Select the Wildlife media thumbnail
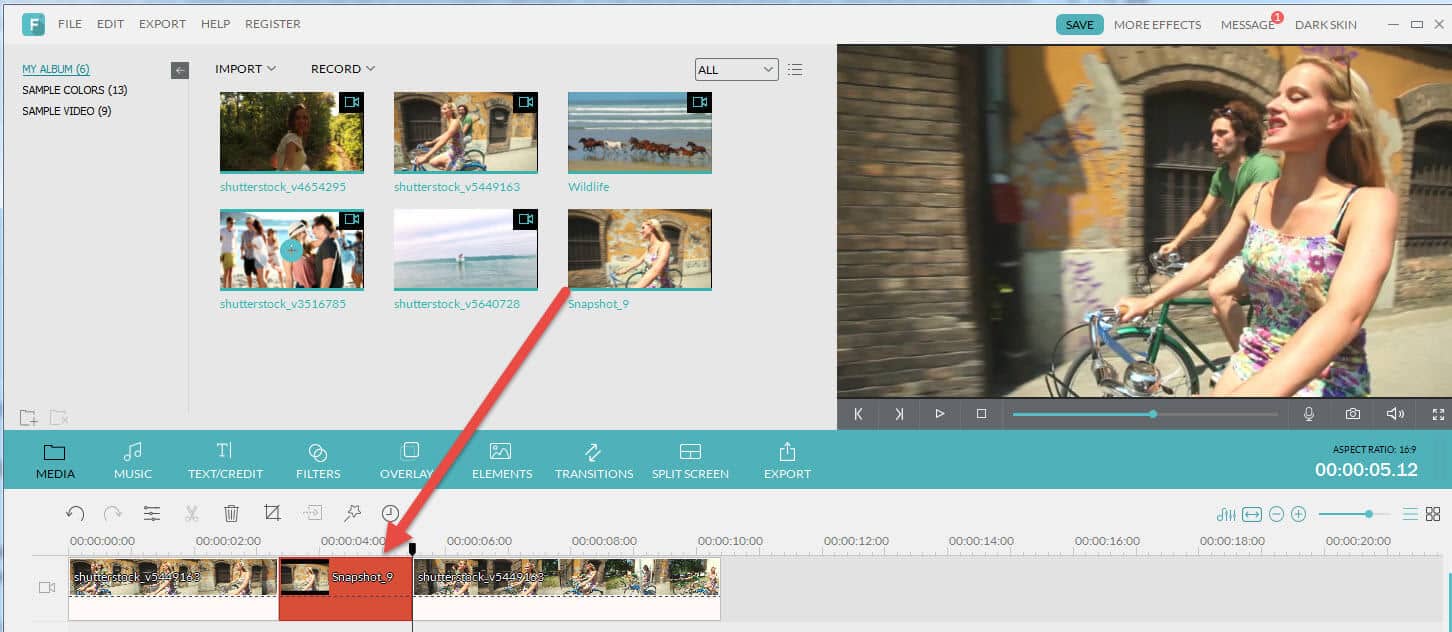The width and height of the screenshot is (1452, 632). tap(640, 132)
